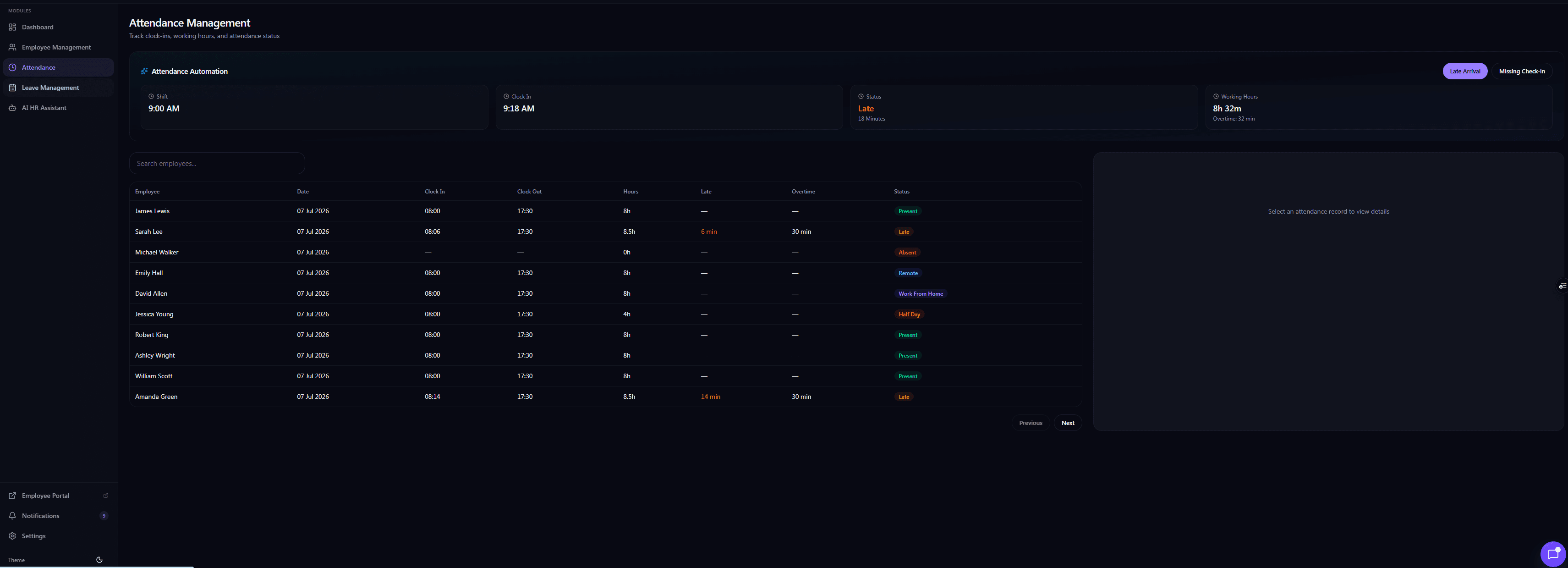Click the Work From Home status badge
1568x568 pixels.
pyautogui.click(x=921, y=293)
